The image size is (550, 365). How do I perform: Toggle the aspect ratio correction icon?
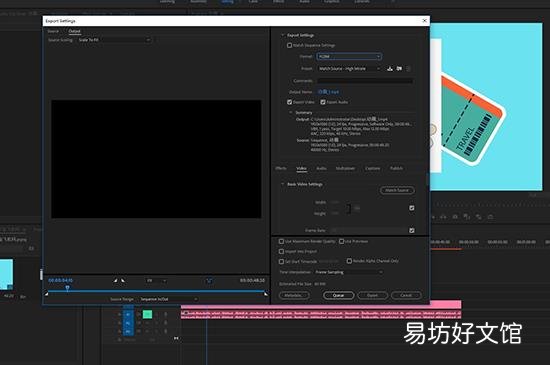209,280
